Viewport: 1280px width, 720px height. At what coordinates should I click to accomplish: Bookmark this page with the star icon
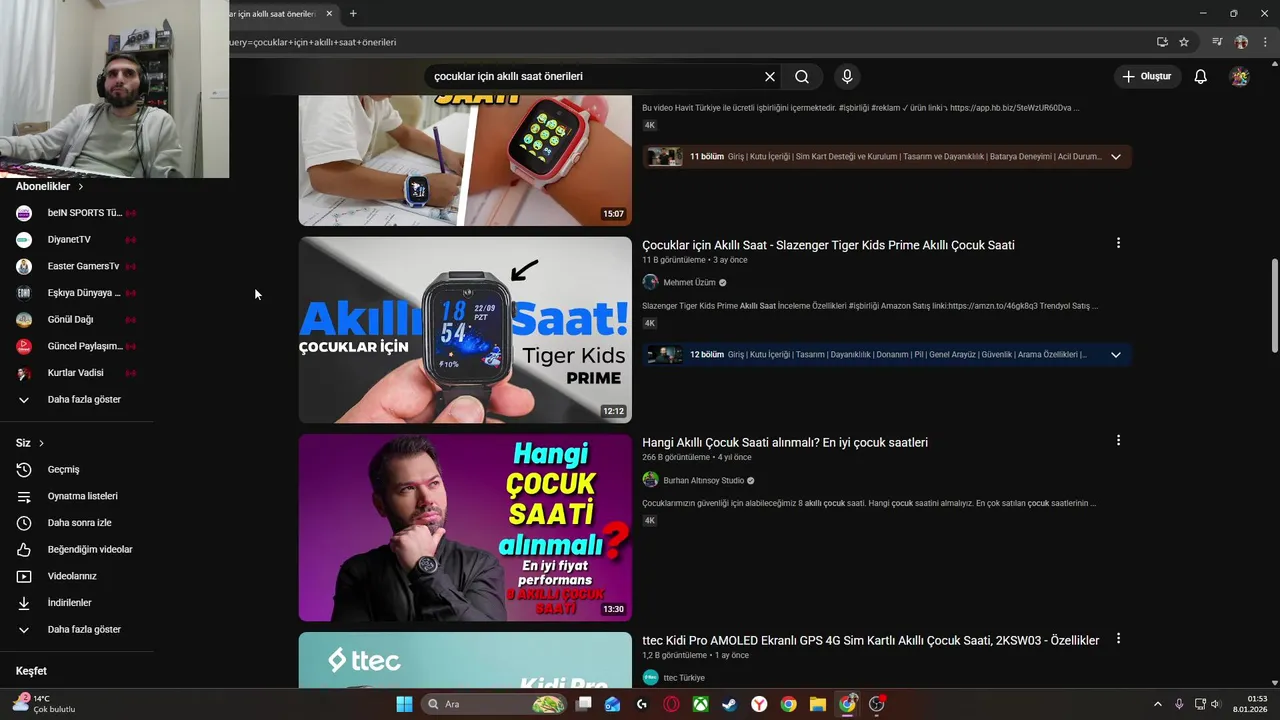click(1184, 42)
